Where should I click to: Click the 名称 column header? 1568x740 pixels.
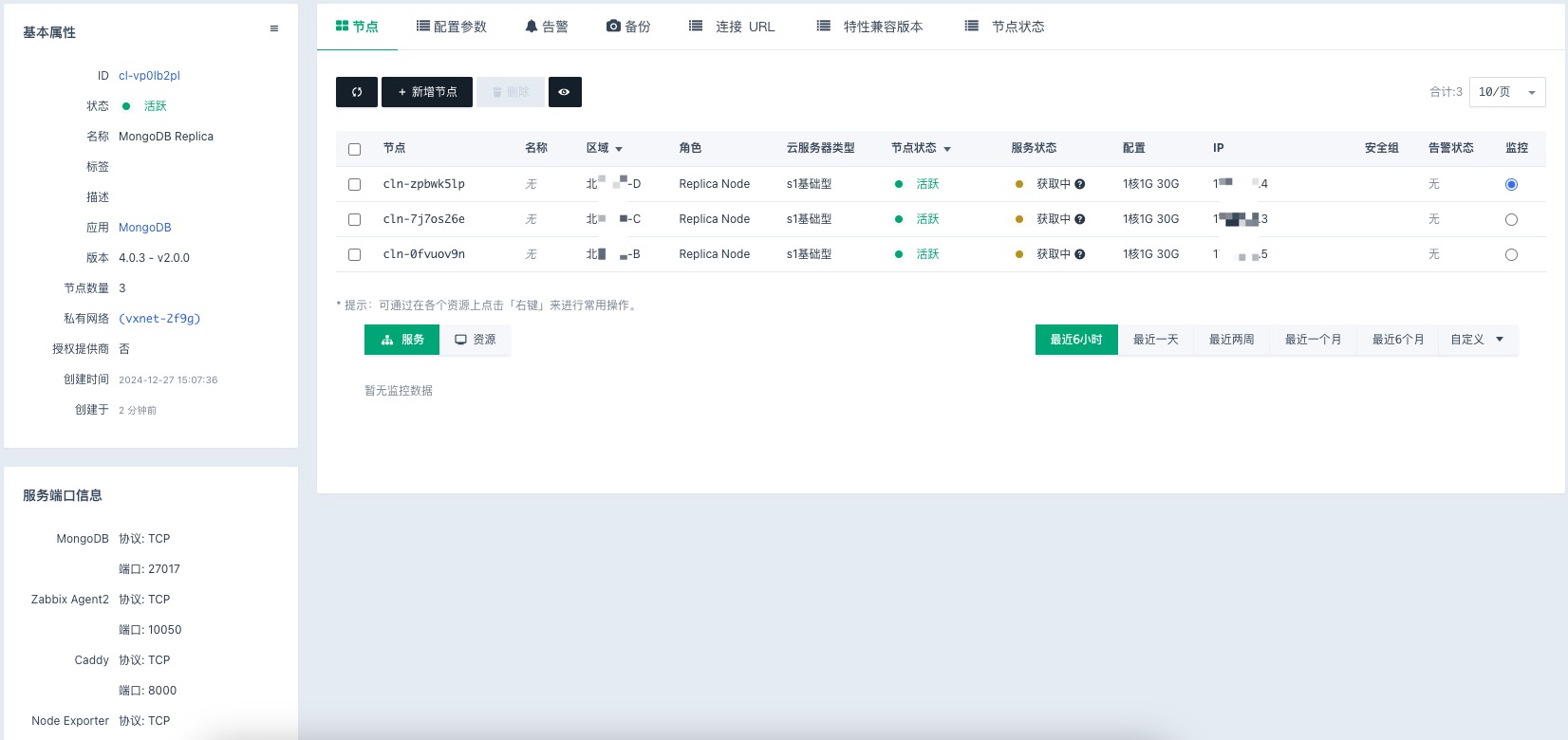[x=536, y=148]
